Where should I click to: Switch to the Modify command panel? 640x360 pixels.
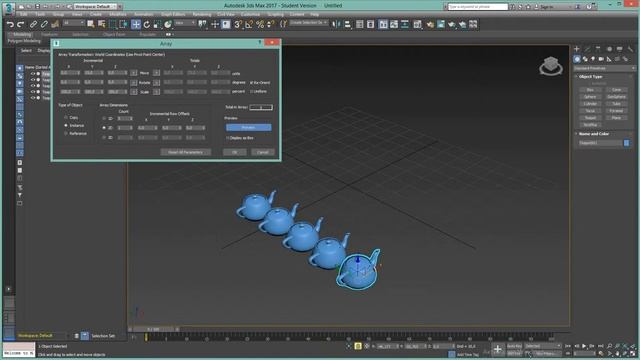pos(587,49)
